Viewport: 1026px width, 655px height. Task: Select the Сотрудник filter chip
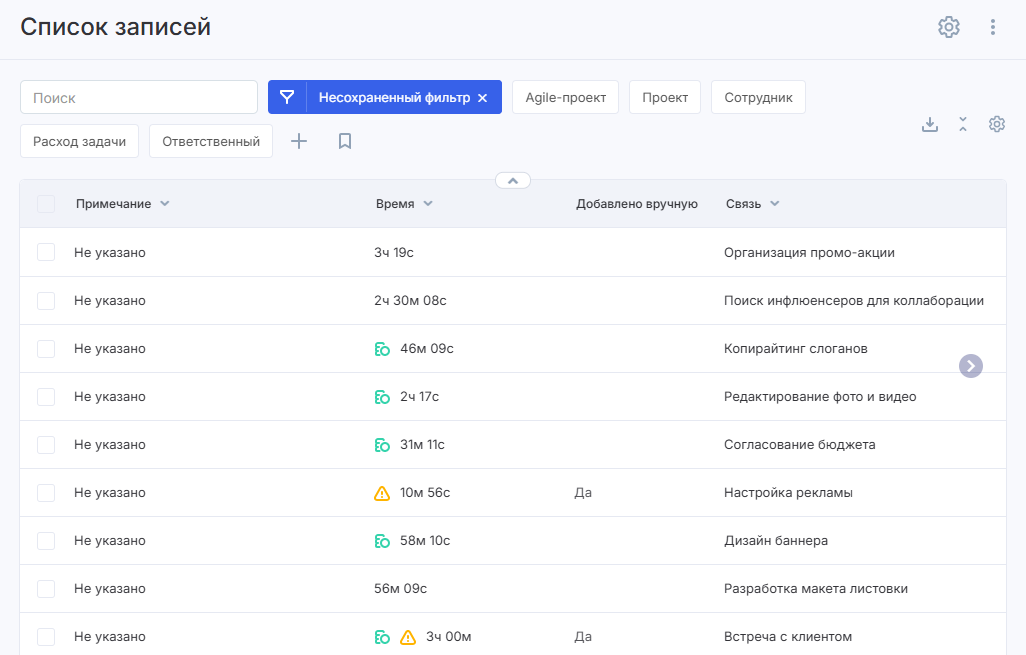[758, 97]
